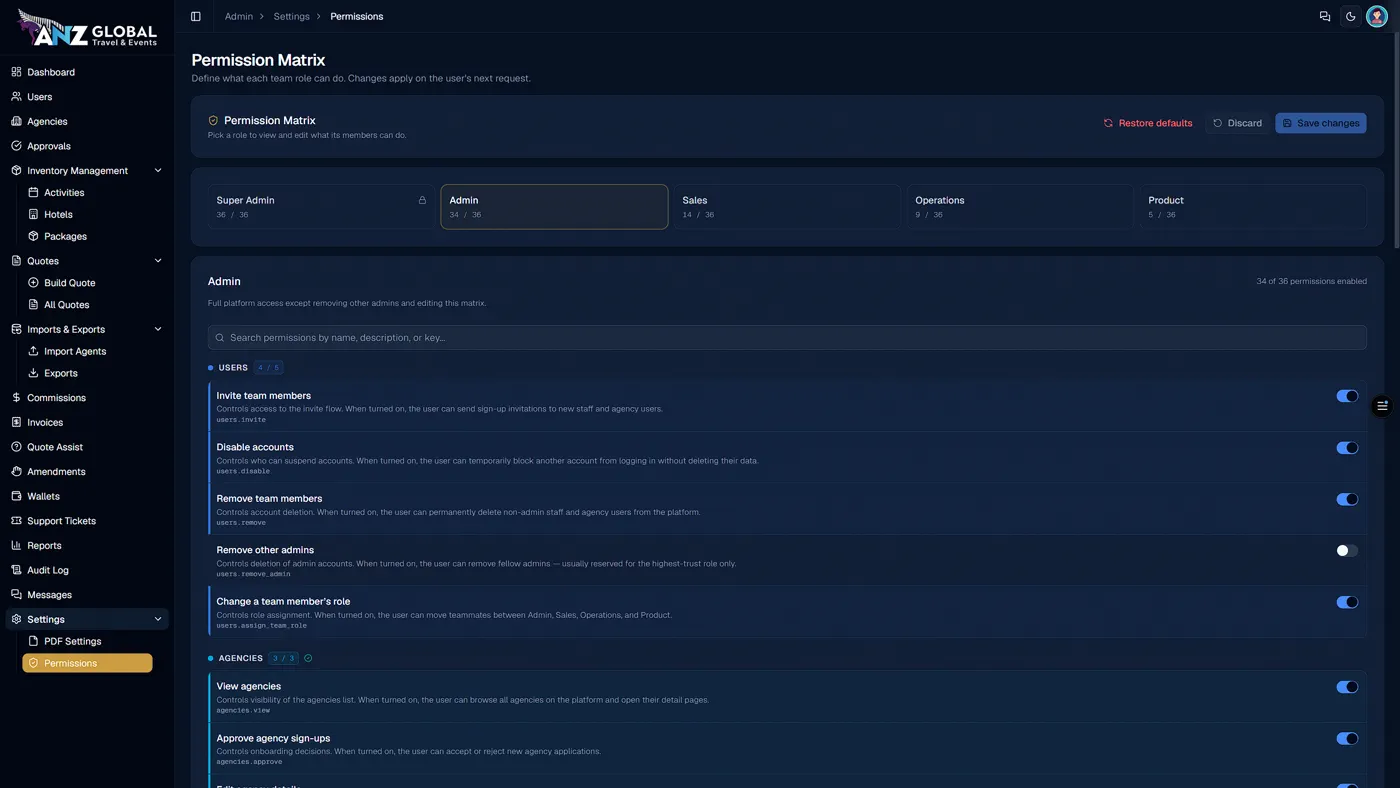1400x788 pixels.
Task: Click the Dashboard grid icon in sidebar
Action: tap(16, 72)
